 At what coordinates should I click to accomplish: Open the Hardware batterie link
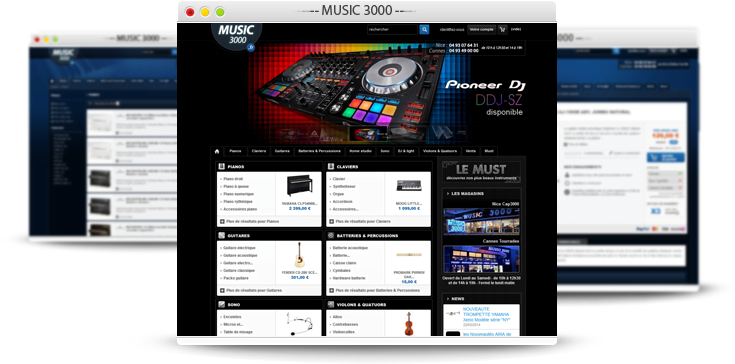pyautogui.click(x=349, y=278)
